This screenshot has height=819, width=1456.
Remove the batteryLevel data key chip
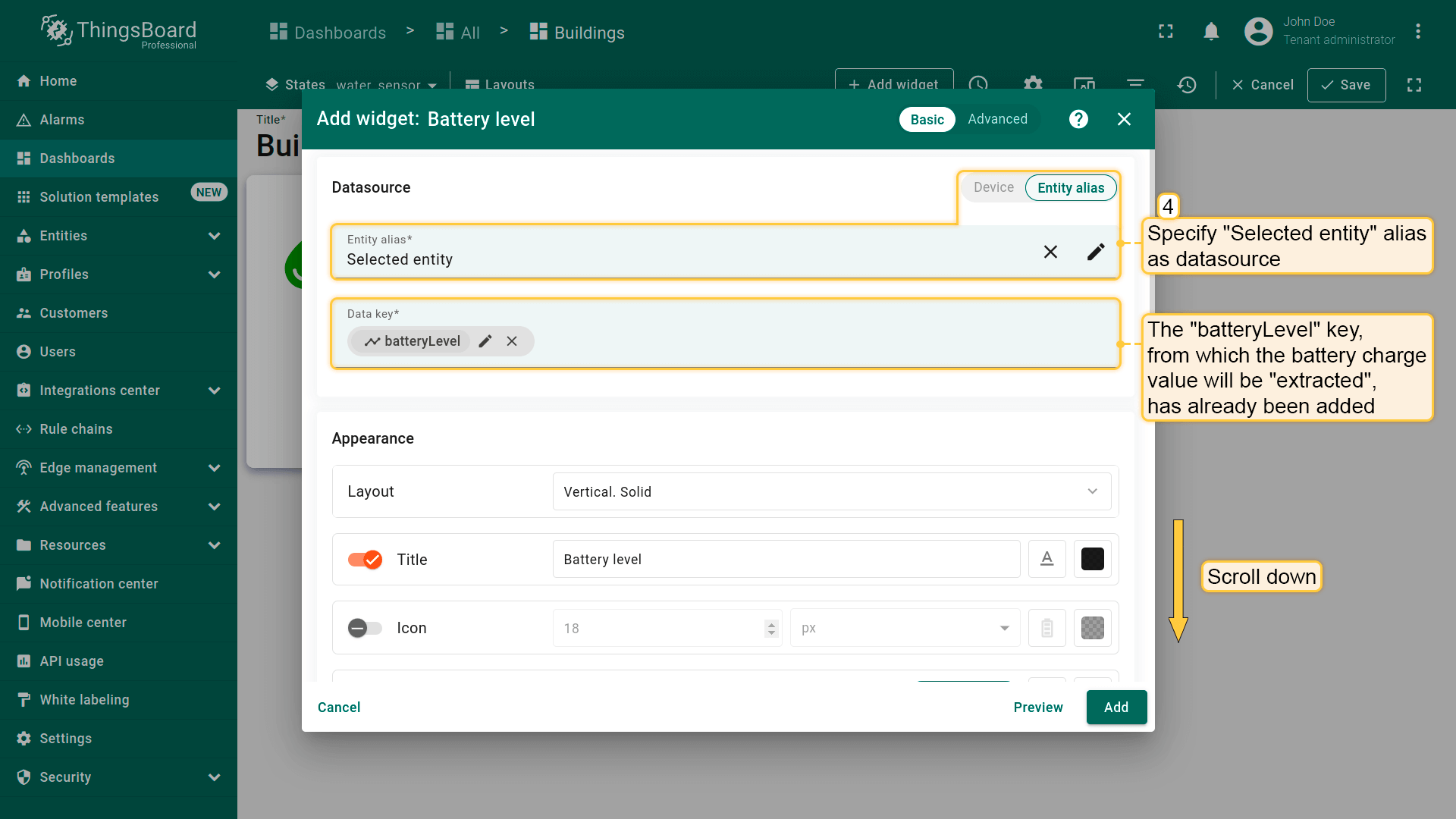(512, 341)
